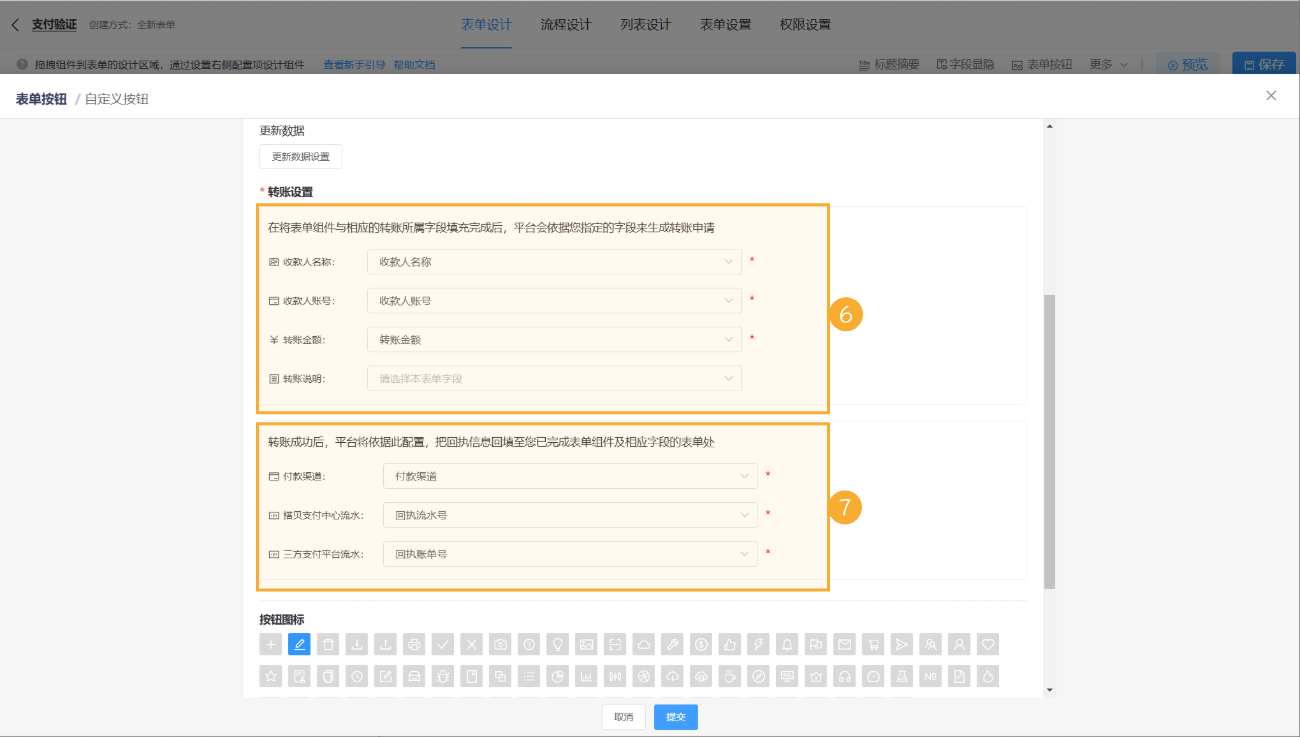Open the 收款人名称 dropdown
Image resolution: width=1300 pixels, height=737 pixels.
555,261
